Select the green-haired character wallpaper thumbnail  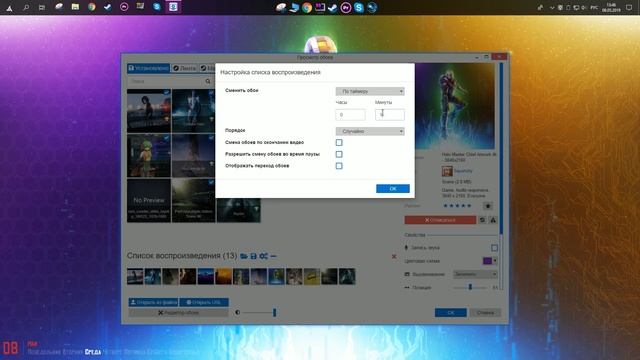(149, 156)
